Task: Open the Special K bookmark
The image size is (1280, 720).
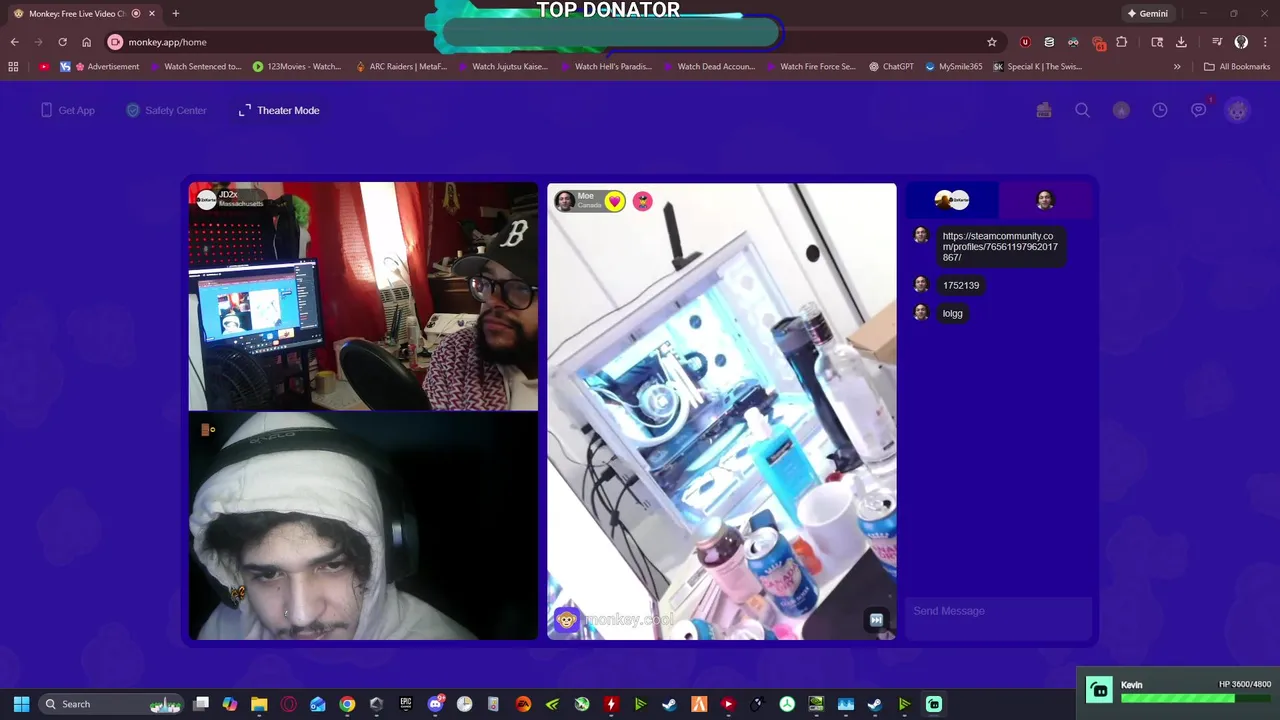Action: 1038,67
